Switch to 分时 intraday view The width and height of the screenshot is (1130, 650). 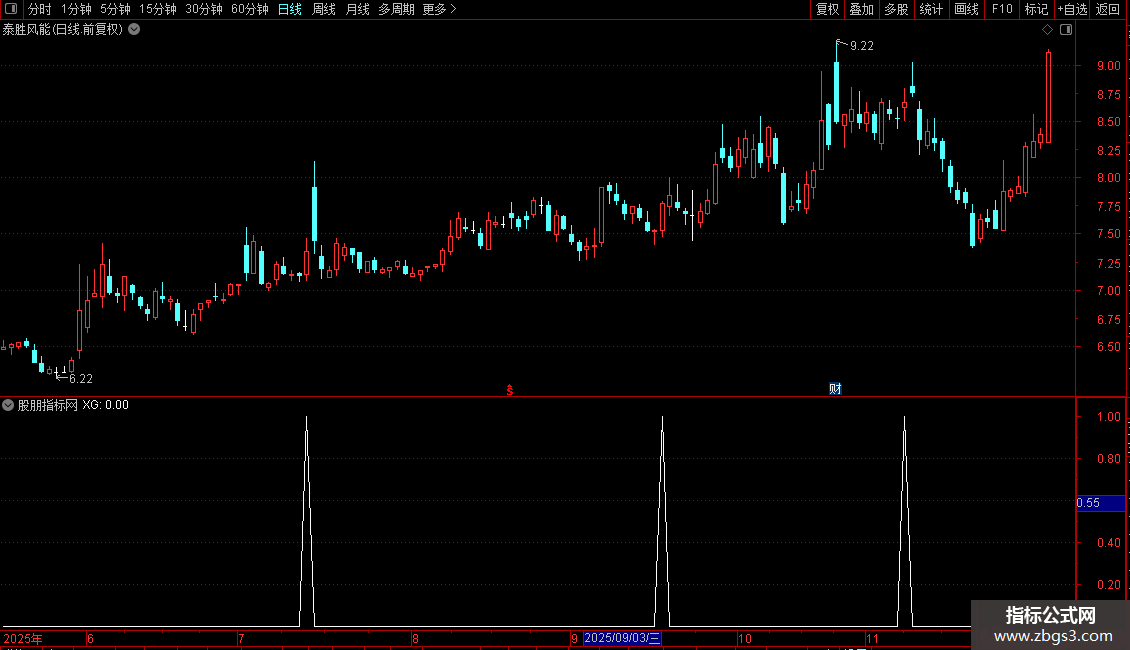40,9
